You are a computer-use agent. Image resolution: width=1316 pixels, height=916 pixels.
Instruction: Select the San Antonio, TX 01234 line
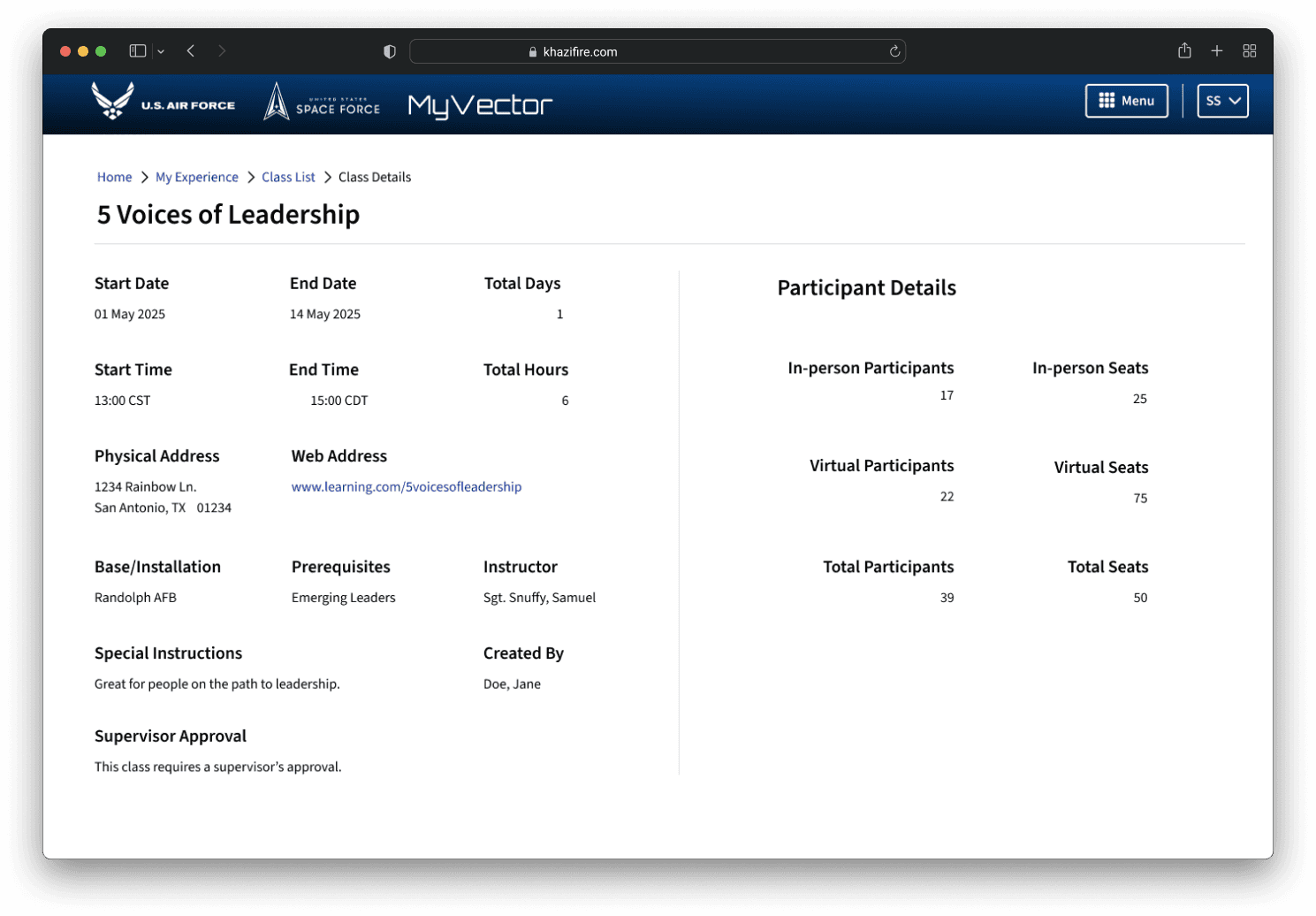tap(163, 508)
